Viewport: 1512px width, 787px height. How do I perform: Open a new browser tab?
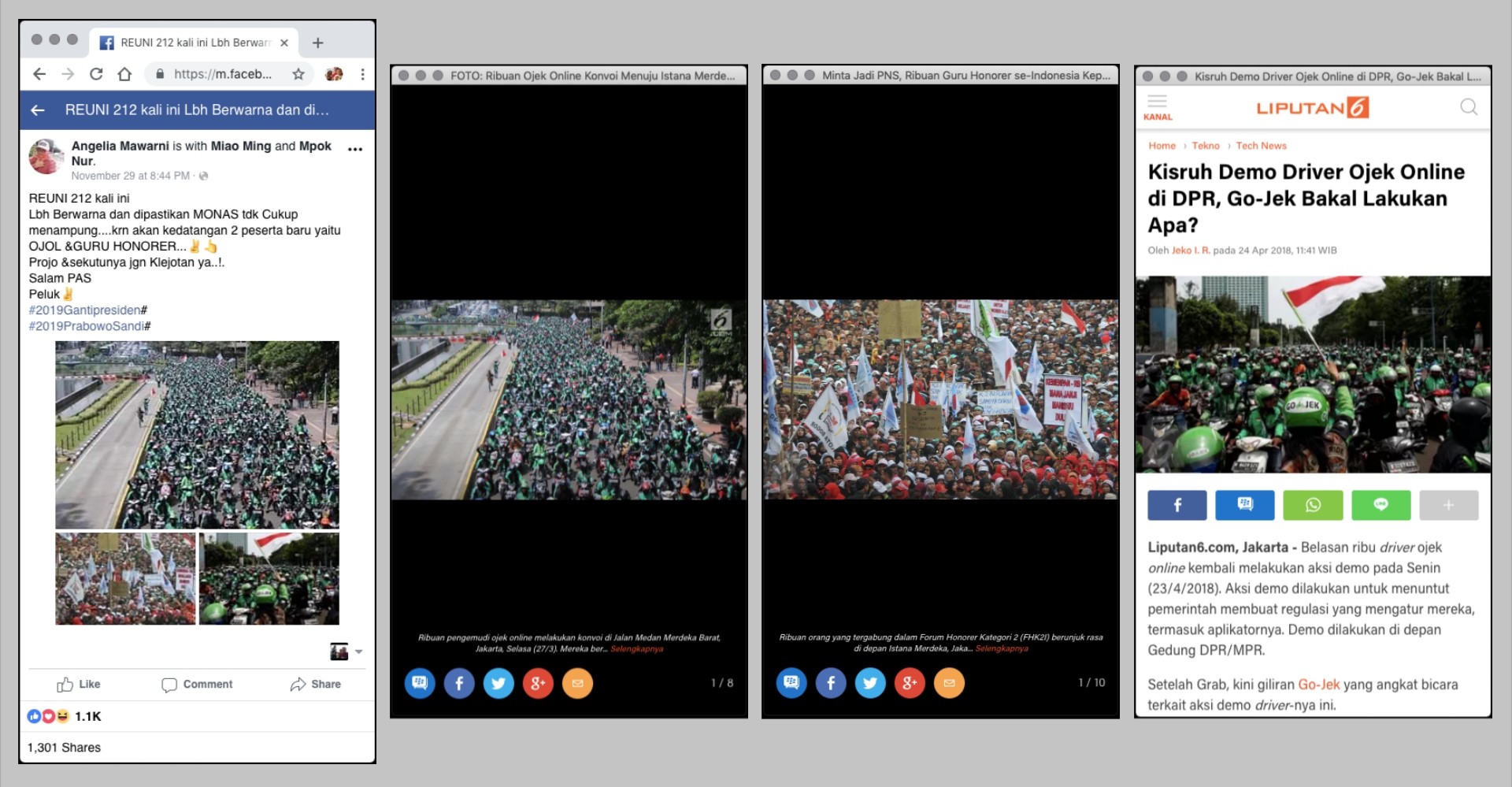point(318,43)
